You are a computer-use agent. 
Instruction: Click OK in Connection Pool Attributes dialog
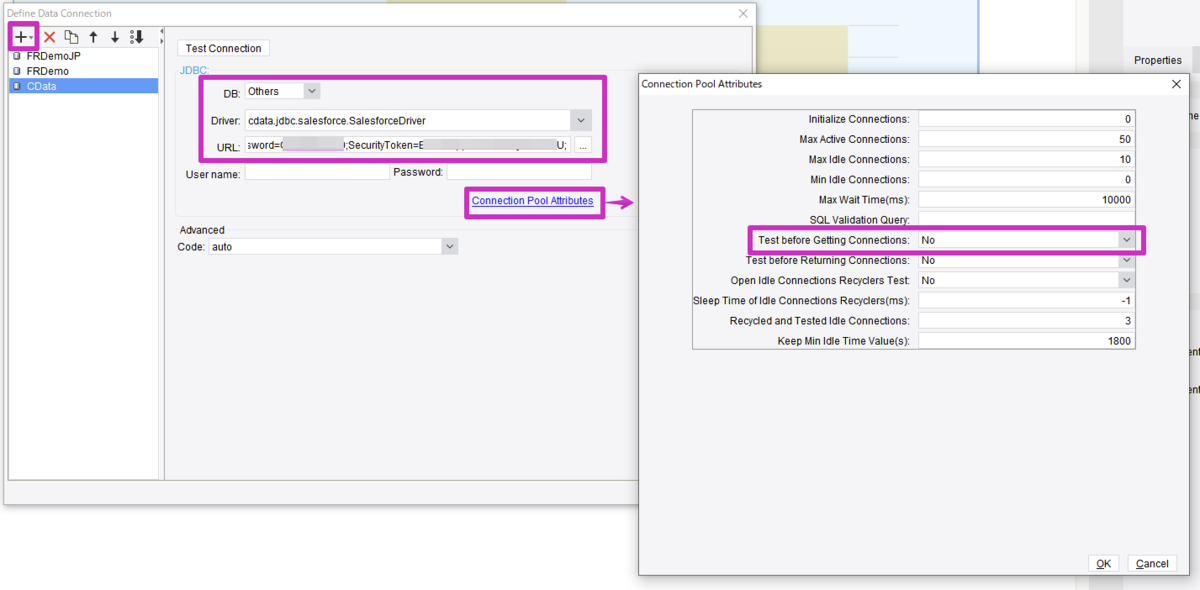1103,563
